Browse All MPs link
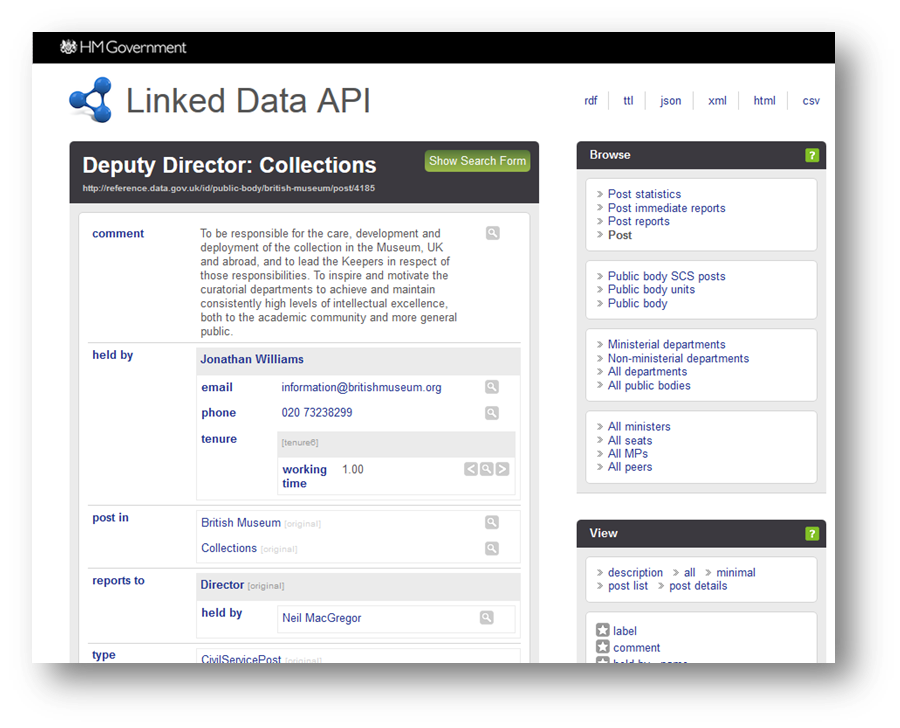This screenshot has width=900, height=728. tap(627, 454)
